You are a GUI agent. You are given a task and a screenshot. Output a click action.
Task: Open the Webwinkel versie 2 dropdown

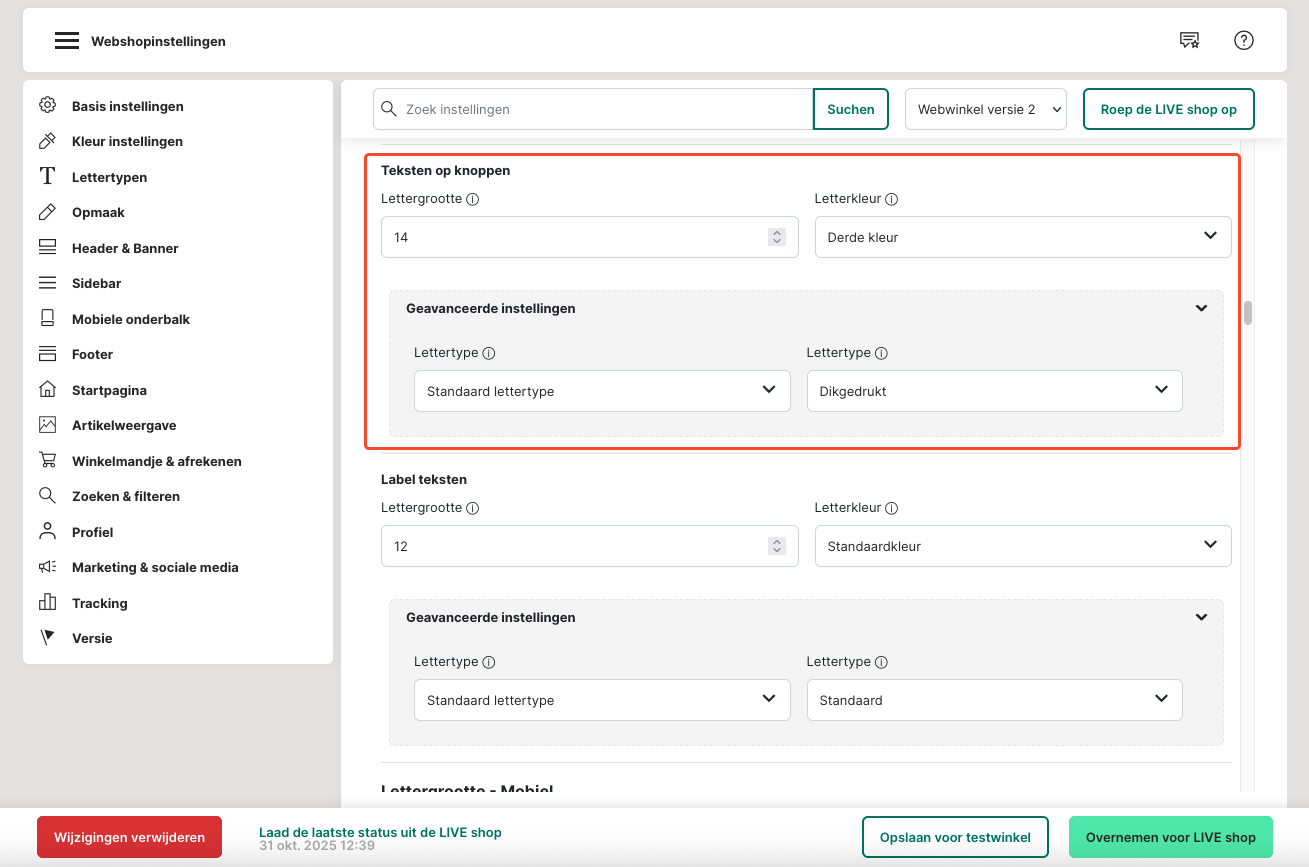point(985,109)
